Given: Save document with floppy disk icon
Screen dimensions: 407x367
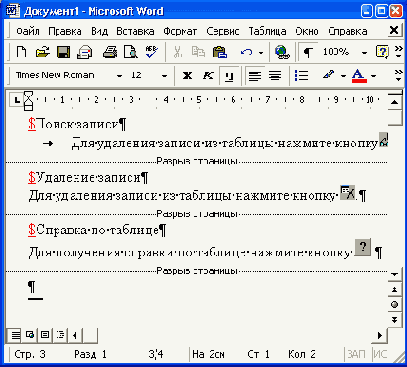Looking at the screenshot, I should (x=63, y=52).
